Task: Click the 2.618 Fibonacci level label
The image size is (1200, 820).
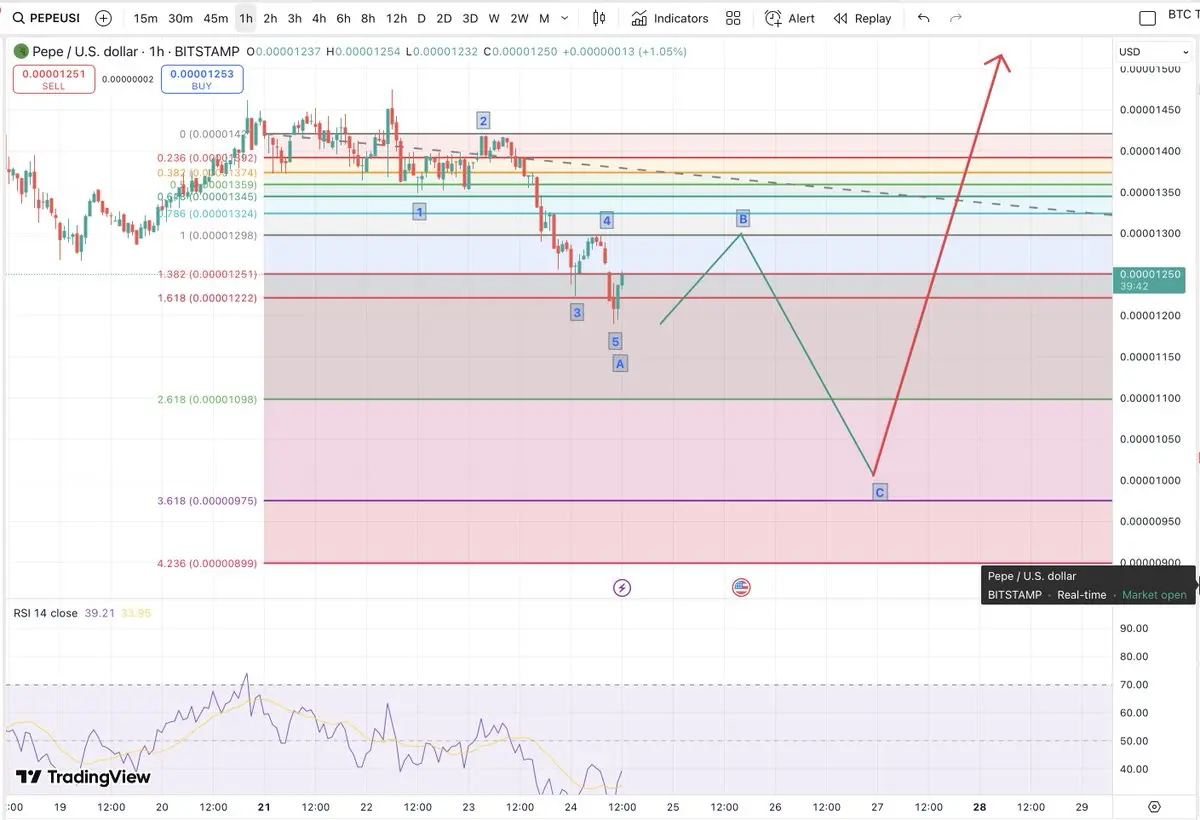Action: (207, 399)
